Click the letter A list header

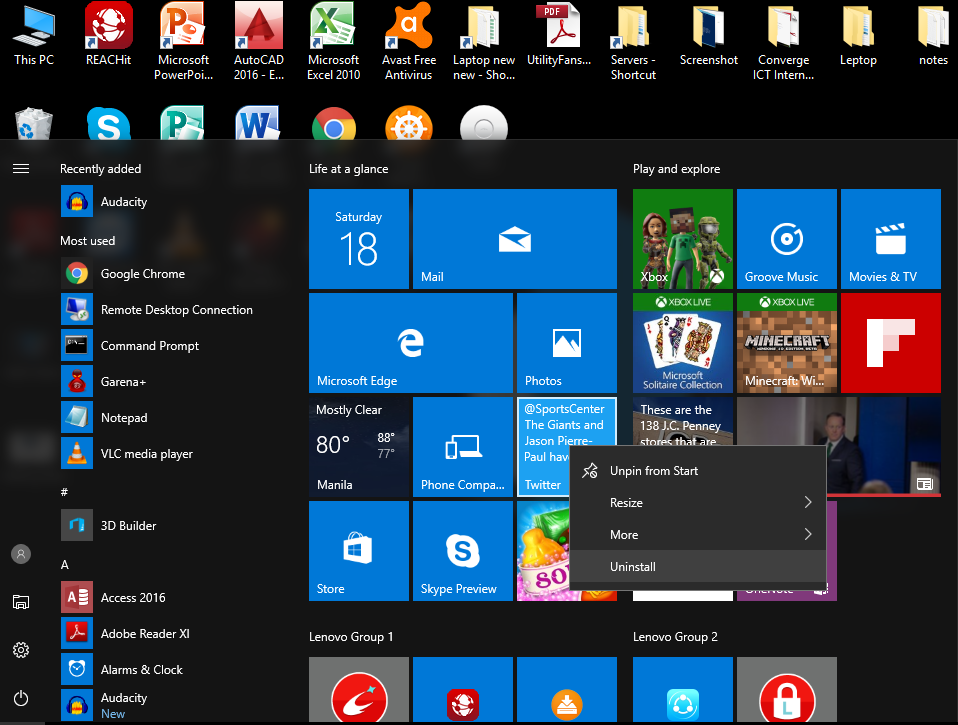(x=65, y=565)
